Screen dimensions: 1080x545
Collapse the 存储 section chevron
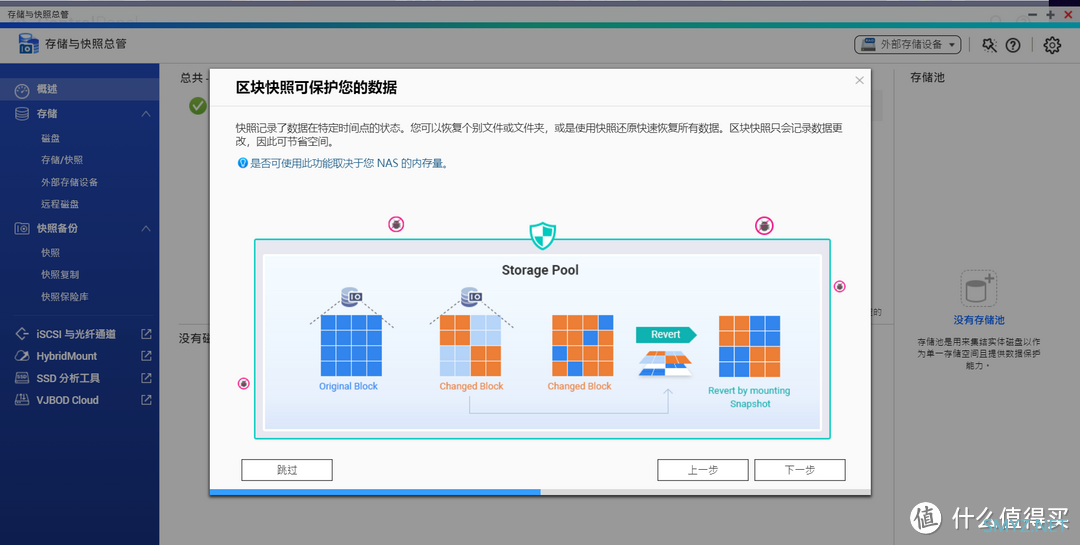[x=145, y=114]
